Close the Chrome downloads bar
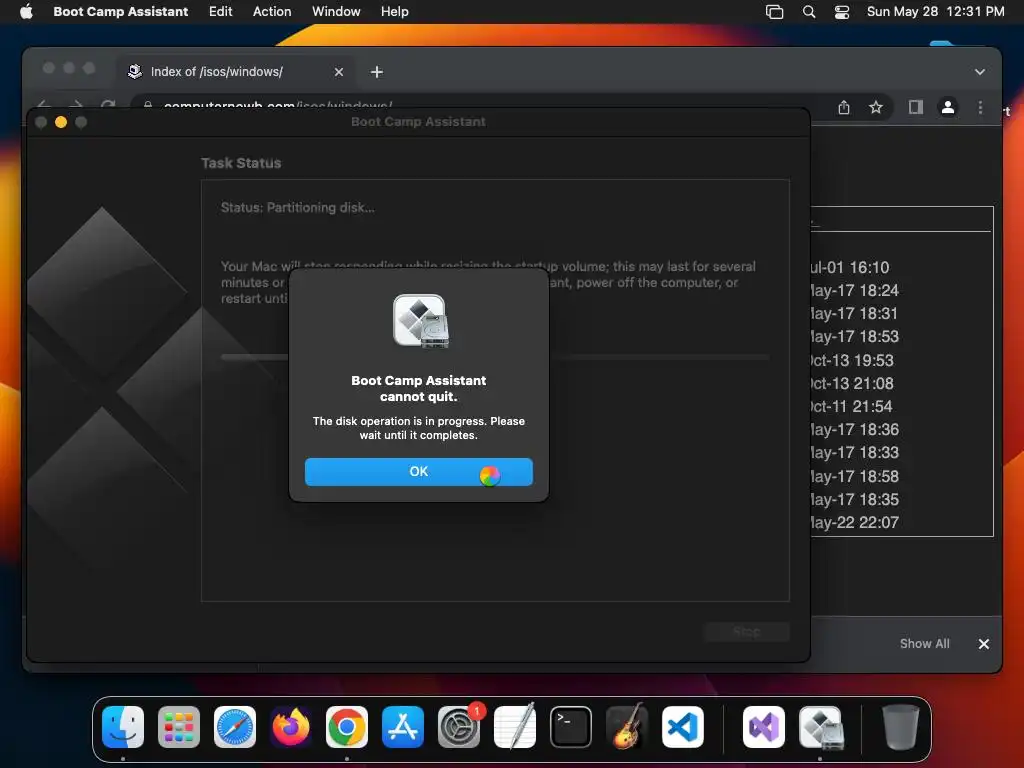 coord(984,644)
